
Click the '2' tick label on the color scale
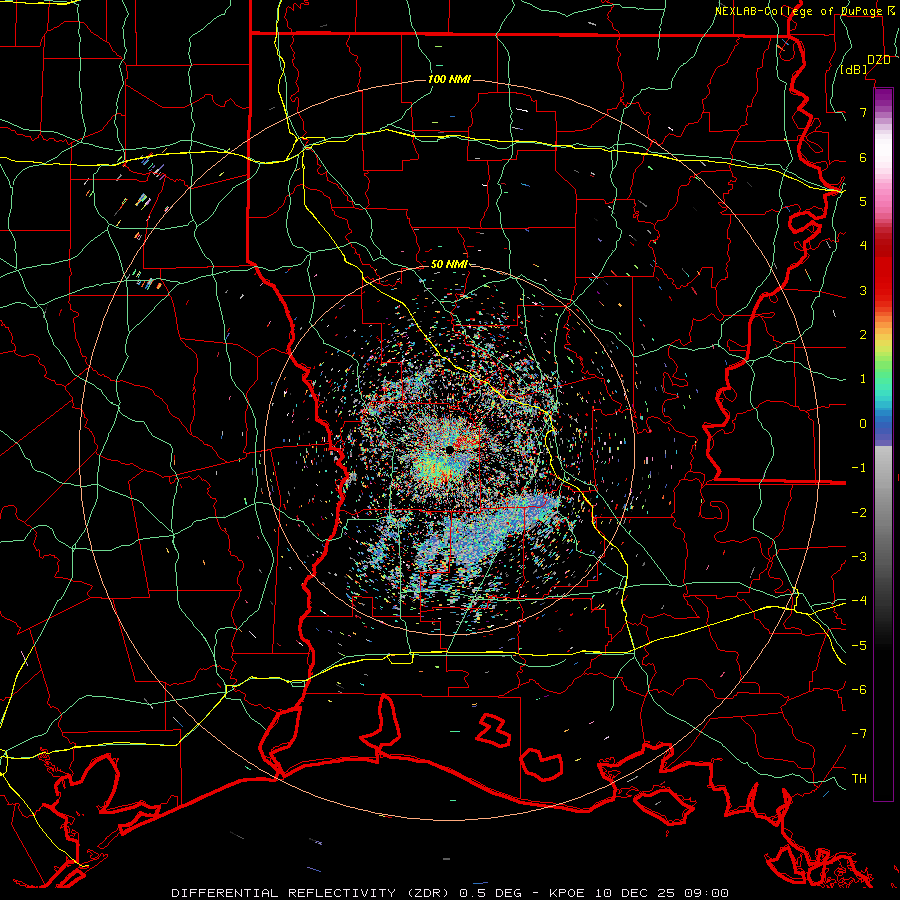coord(863,335)
